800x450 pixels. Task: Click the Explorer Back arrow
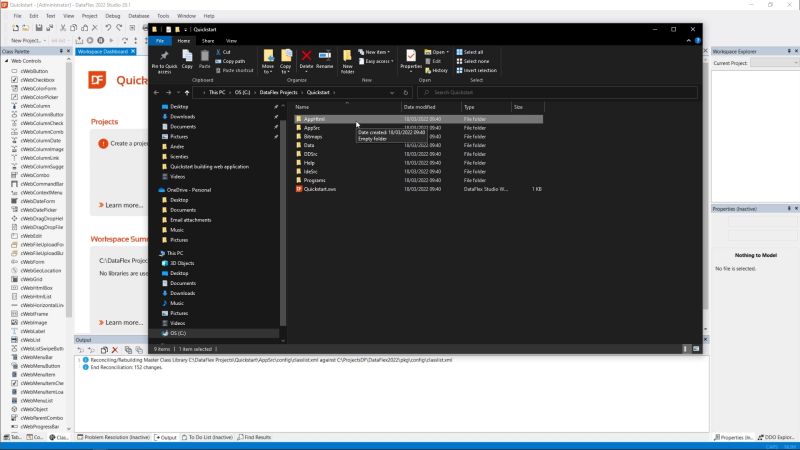click(156, 92)
